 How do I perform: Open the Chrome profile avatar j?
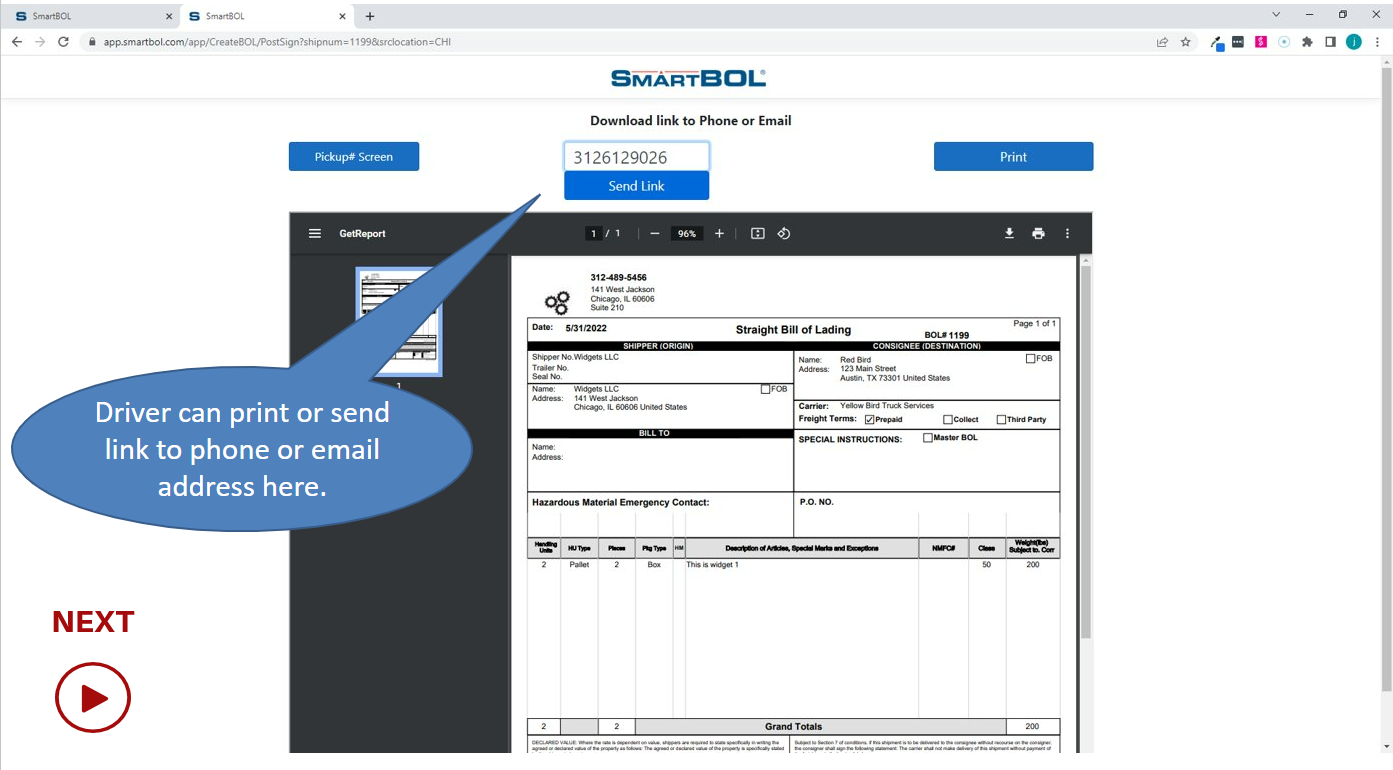[x=1354, y=42]
